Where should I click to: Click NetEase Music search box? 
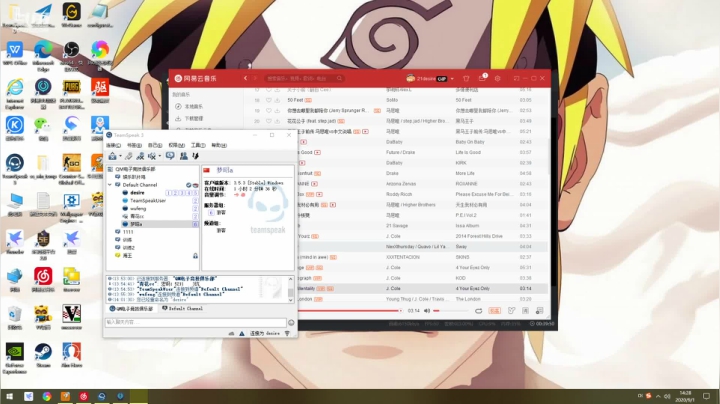point(304,79)
